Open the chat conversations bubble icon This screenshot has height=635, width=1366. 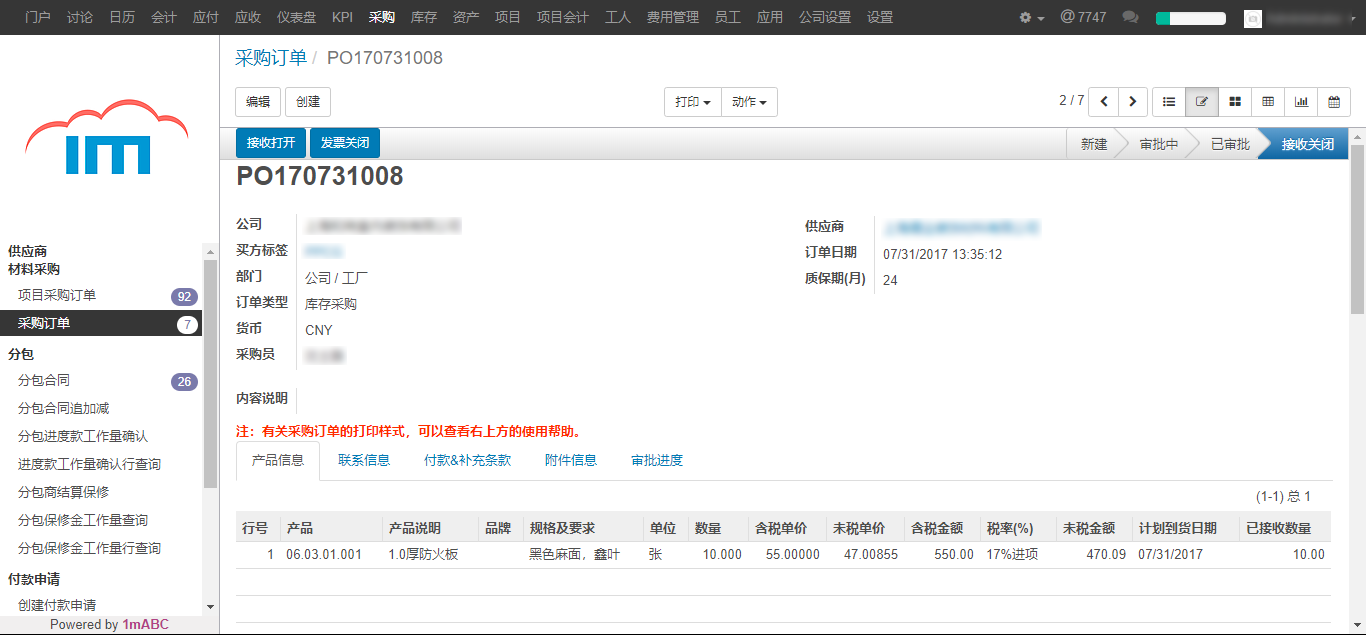[1131, 18]
